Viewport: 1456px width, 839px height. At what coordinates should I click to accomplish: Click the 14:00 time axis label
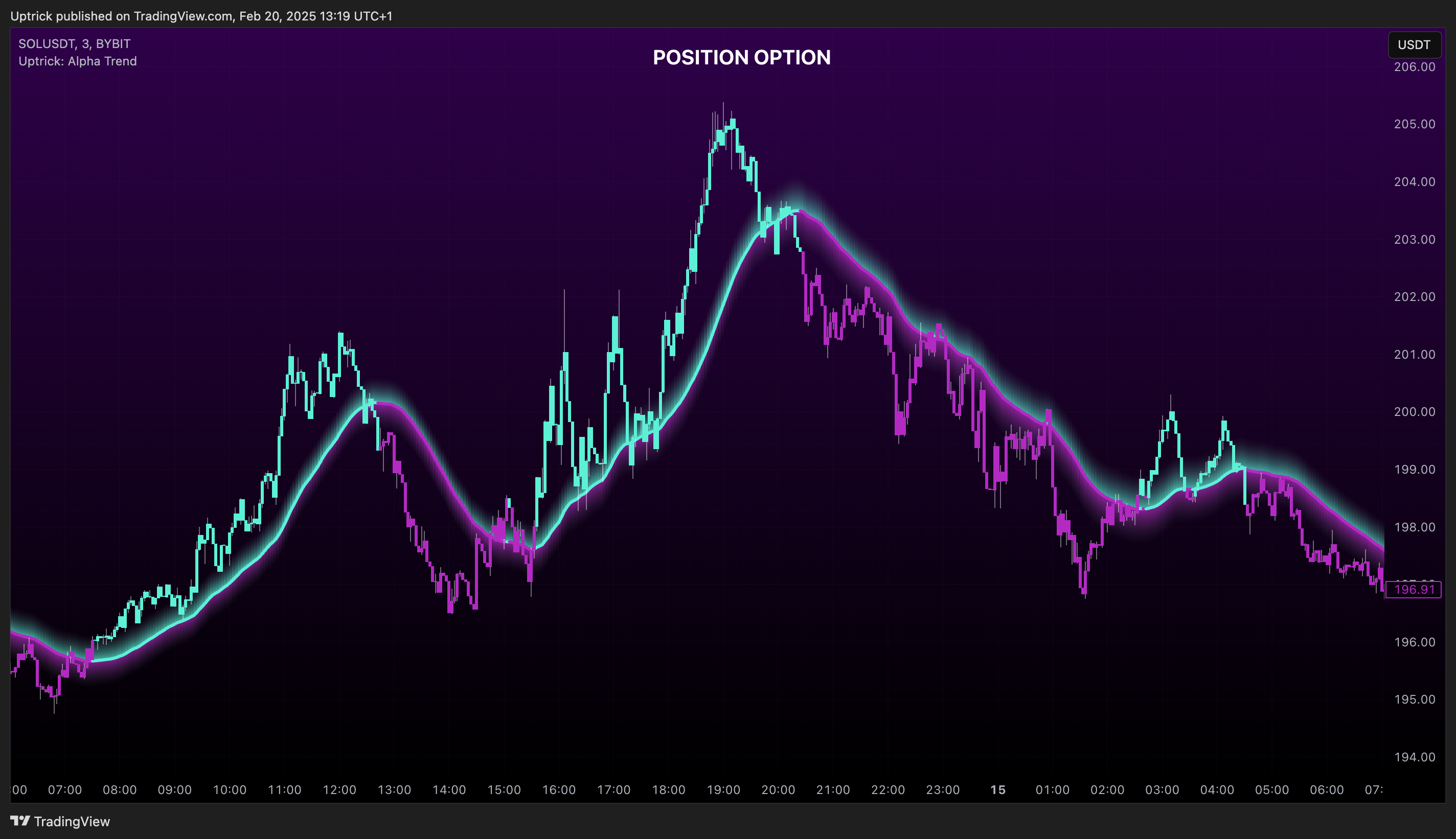(449, 789)
